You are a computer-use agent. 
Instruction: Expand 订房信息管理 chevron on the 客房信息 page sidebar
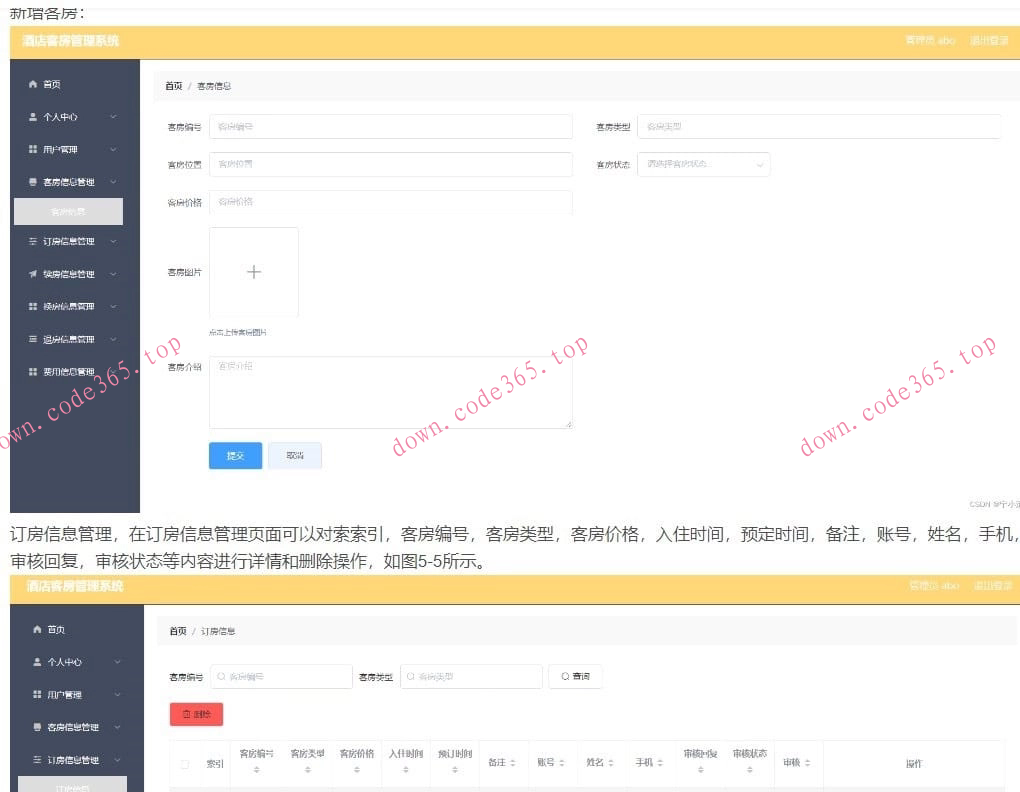click(113, 241)
